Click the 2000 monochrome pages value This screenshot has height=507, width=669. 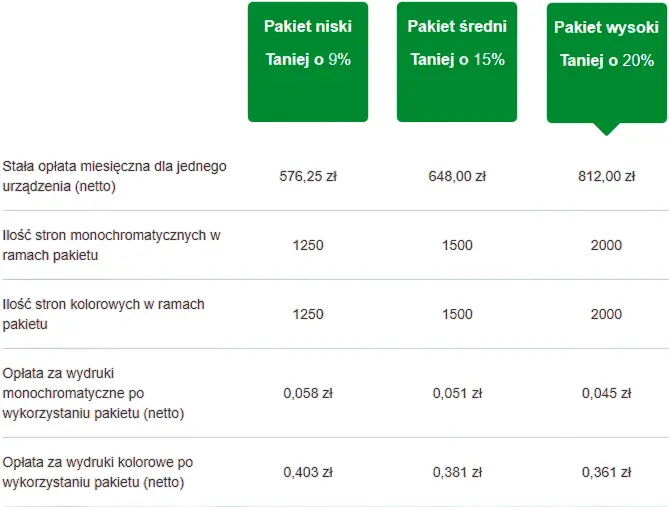[x=606, y=245]
